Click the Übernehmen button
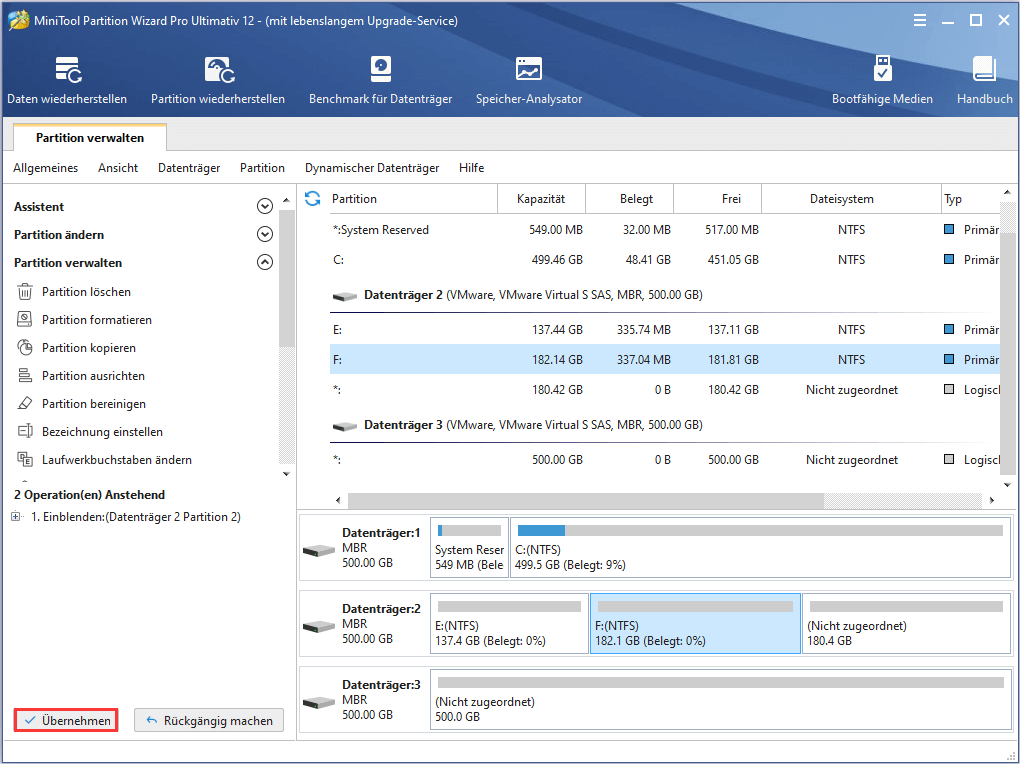The height and width of the screenshot is (764, 1020). (x=66, y=720)
